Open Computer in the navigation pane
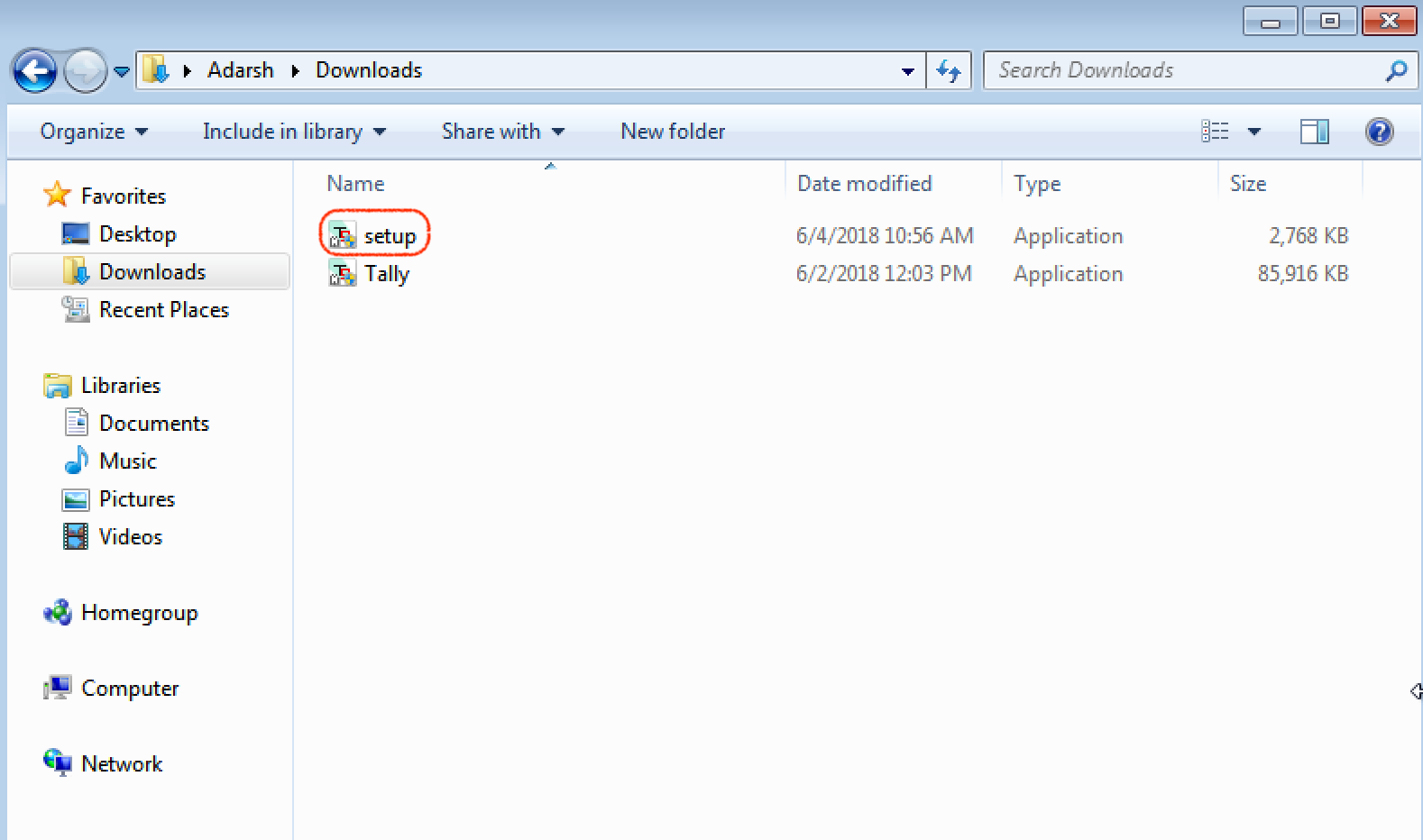 [x=130, y=689]
